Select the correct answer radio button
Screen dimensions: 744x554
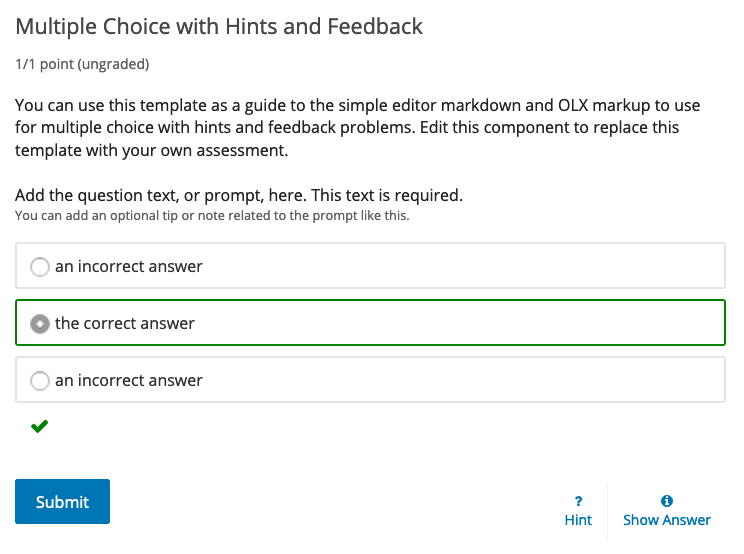39,324
